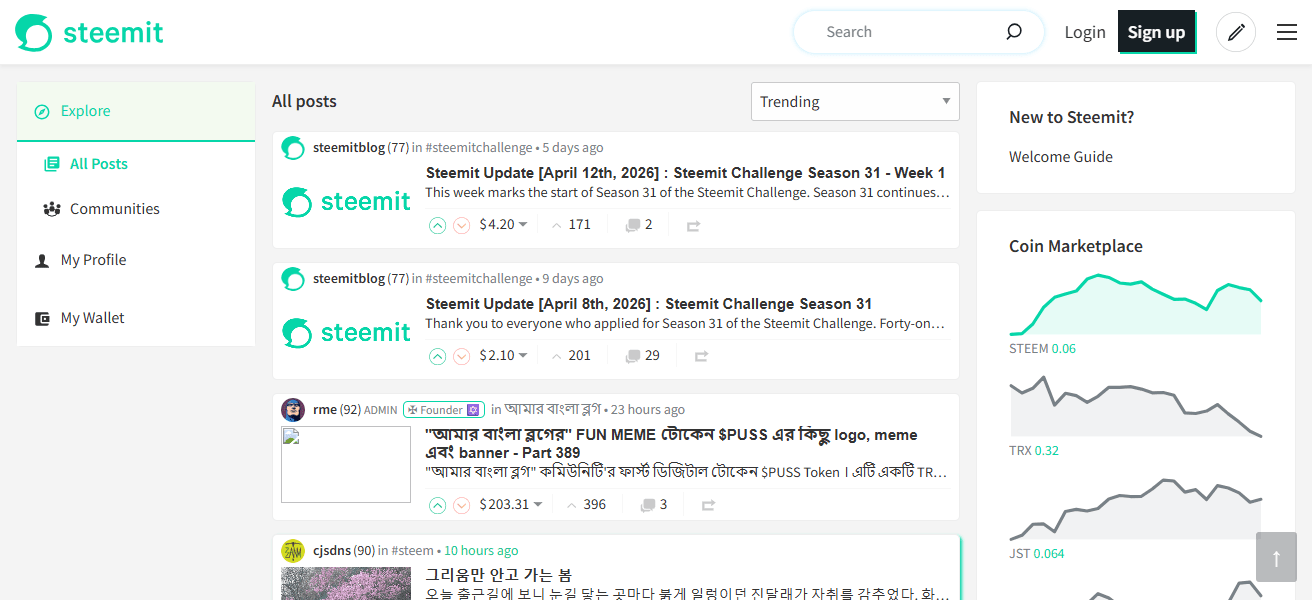Click the Steemit logo in the header
The width and height of the screenshot is (1312, 600).
coord(89,32)
